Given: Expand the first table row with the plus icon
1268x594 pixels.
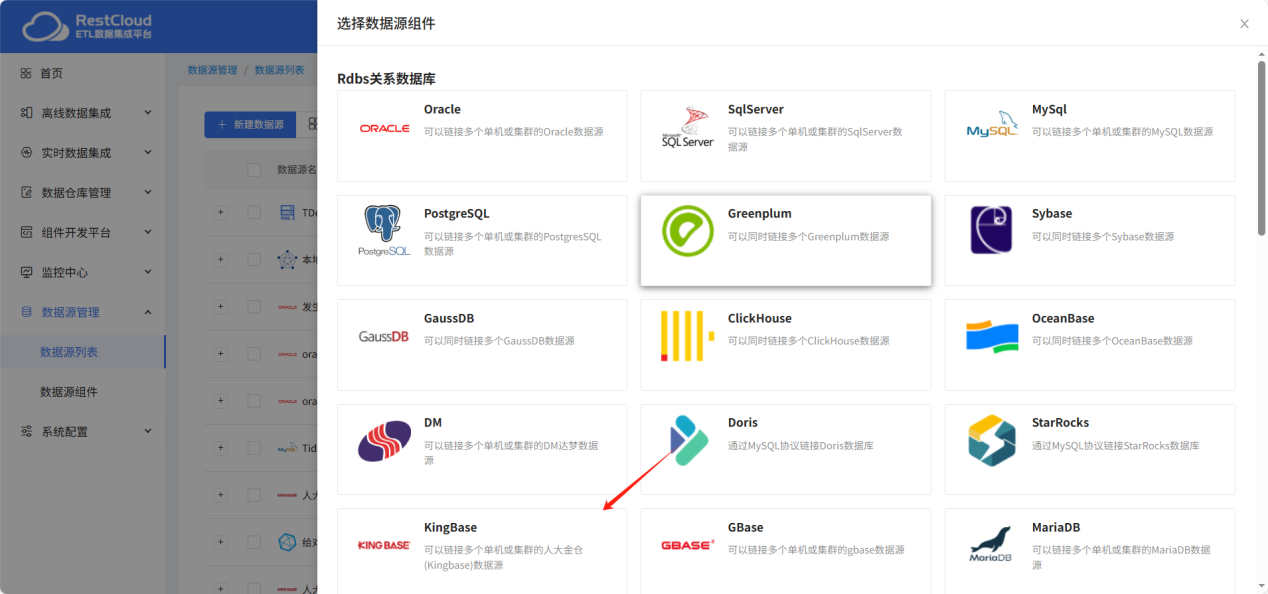Looking at the screenshot, I should tap(220, 212).
